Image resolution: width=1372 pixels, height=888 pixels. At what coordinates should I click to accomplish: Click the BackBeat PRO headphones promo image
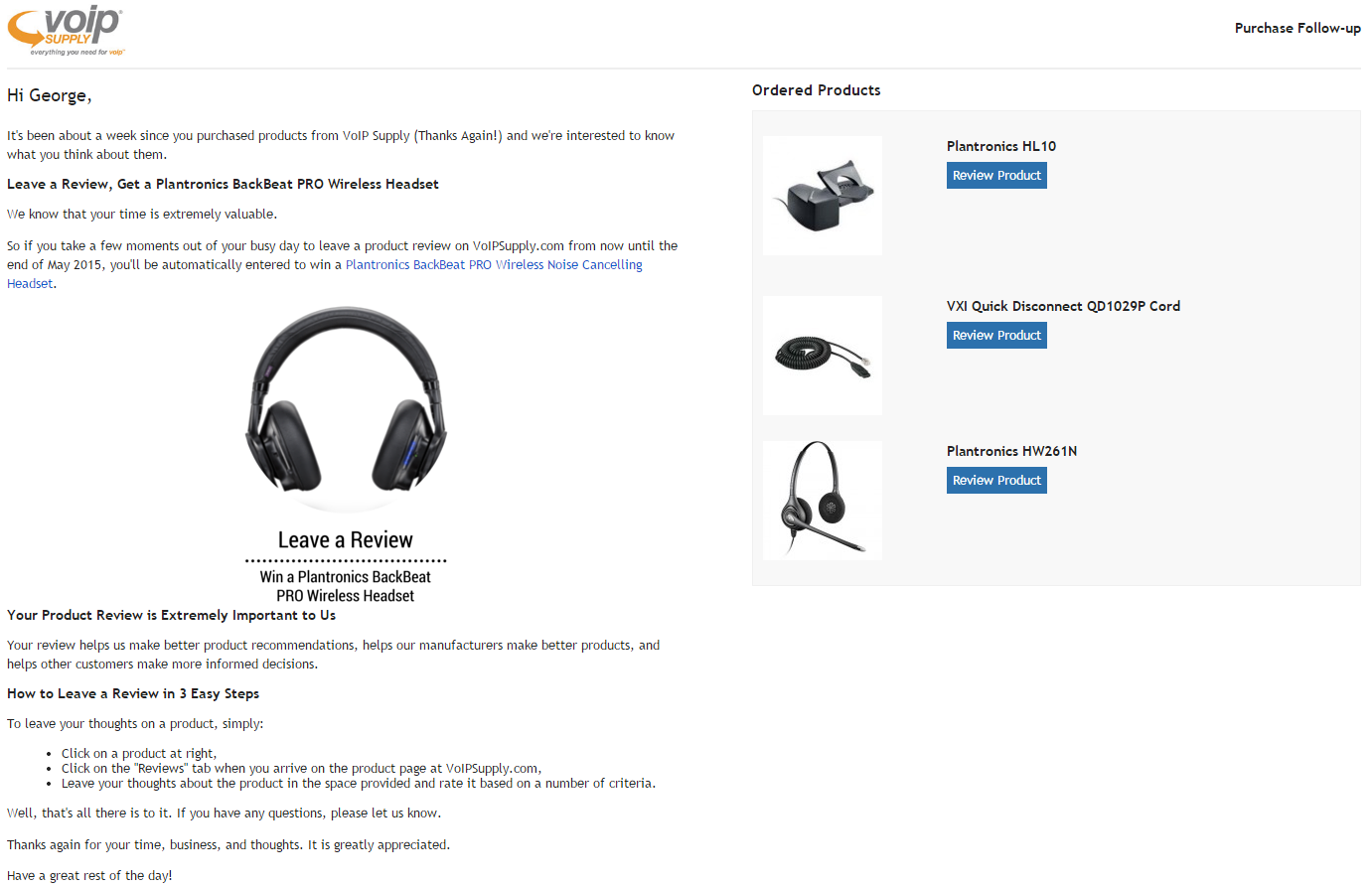[346, 454]
